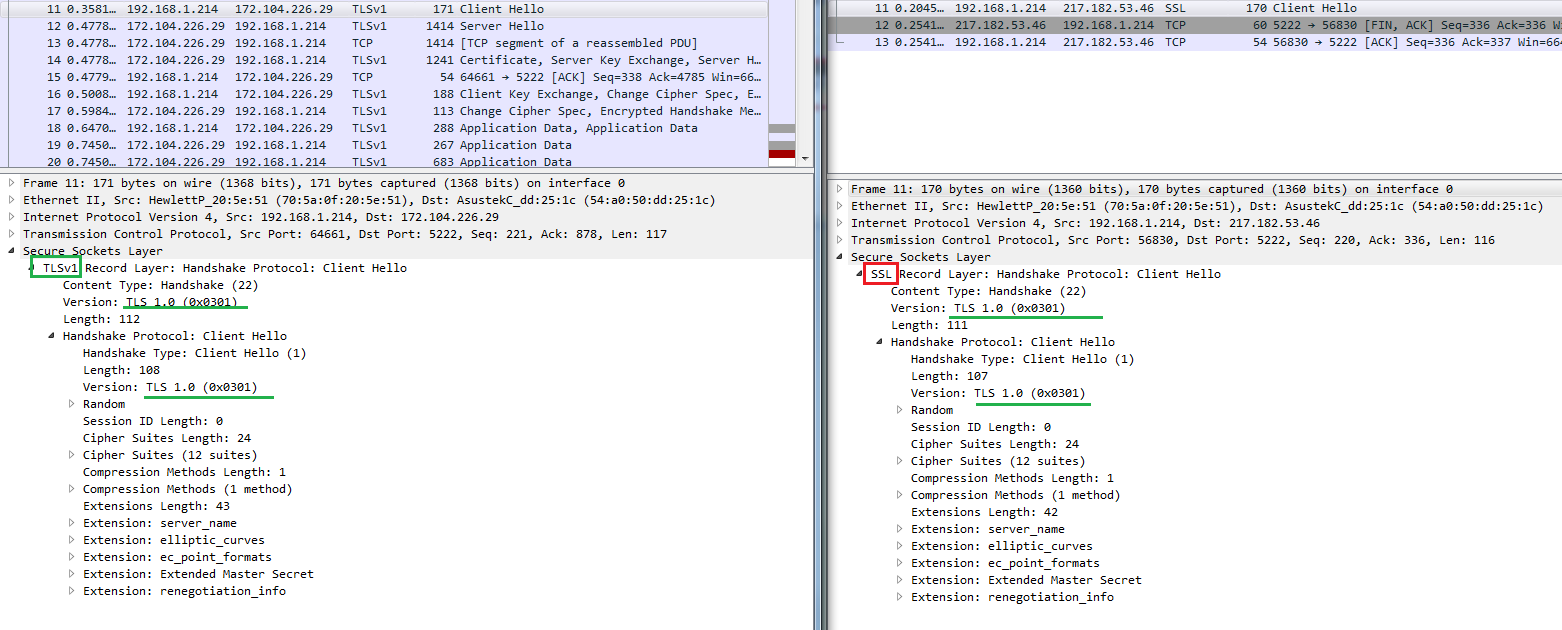Expand TCP with Src Port 64661

click(12, 234)
